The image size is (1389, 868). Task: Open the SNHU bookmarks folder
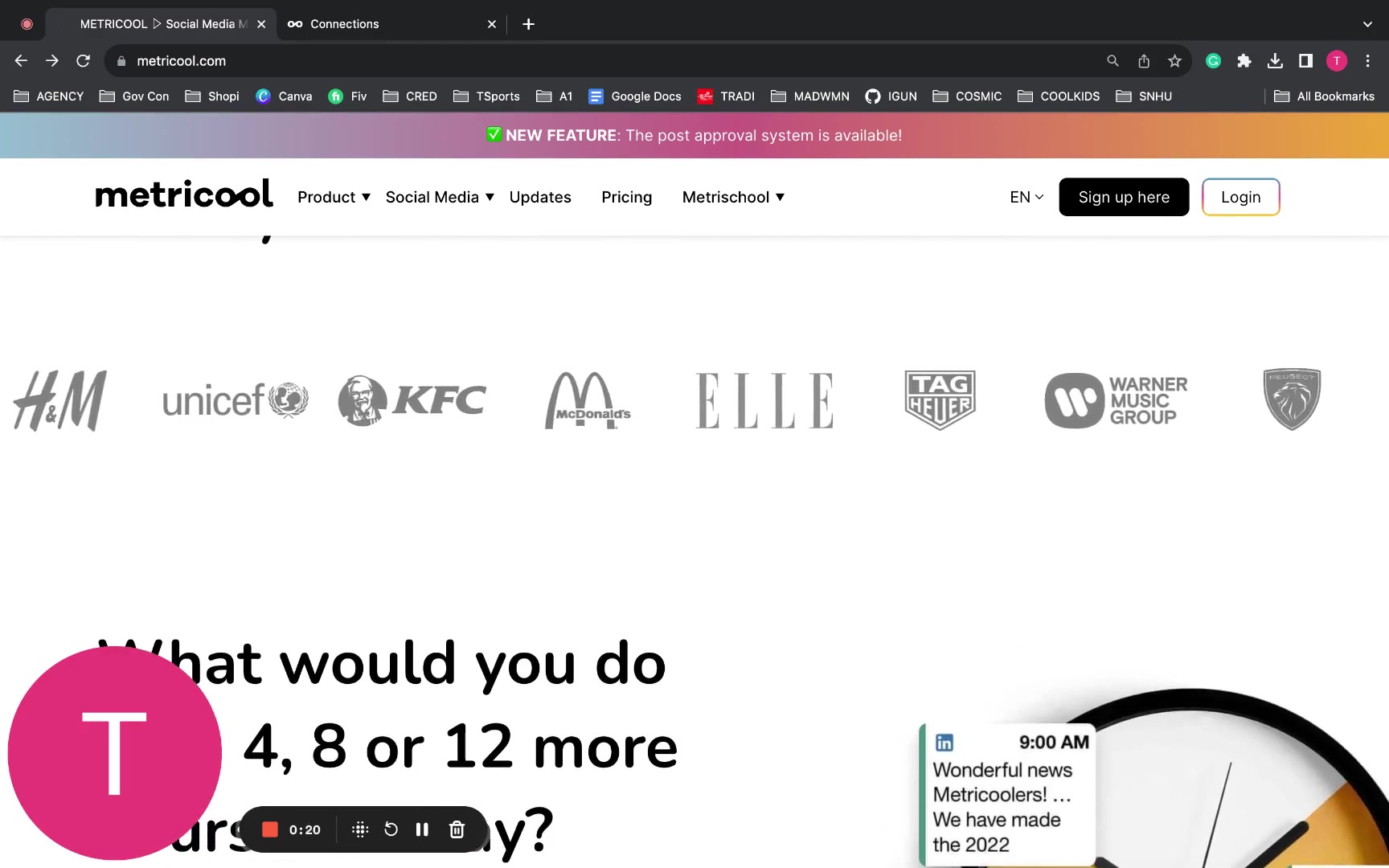pos(1144,96)
